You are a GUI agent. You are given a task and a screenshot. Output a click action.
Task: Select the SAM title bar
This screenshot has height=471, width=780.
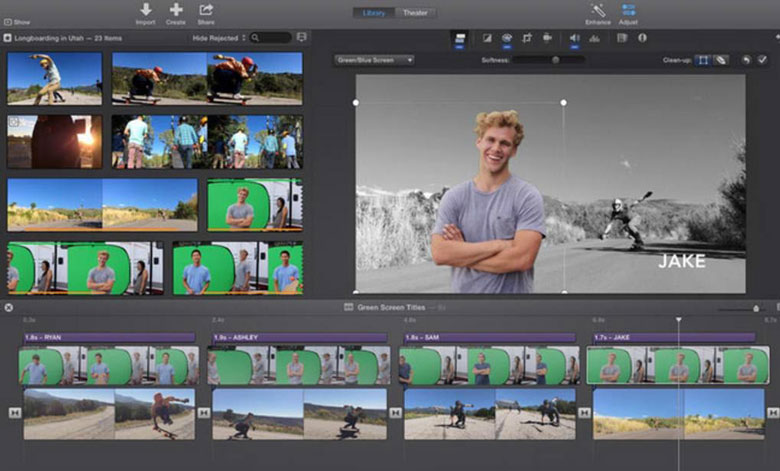pyautogui.click(x=489, y=338)
